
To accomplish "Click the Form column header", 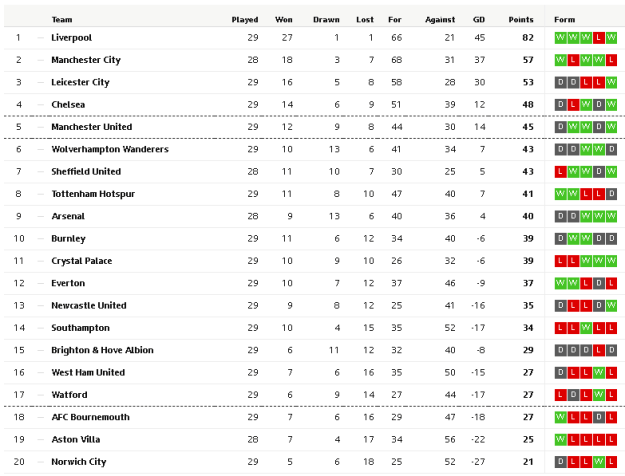I will point(565,19).
